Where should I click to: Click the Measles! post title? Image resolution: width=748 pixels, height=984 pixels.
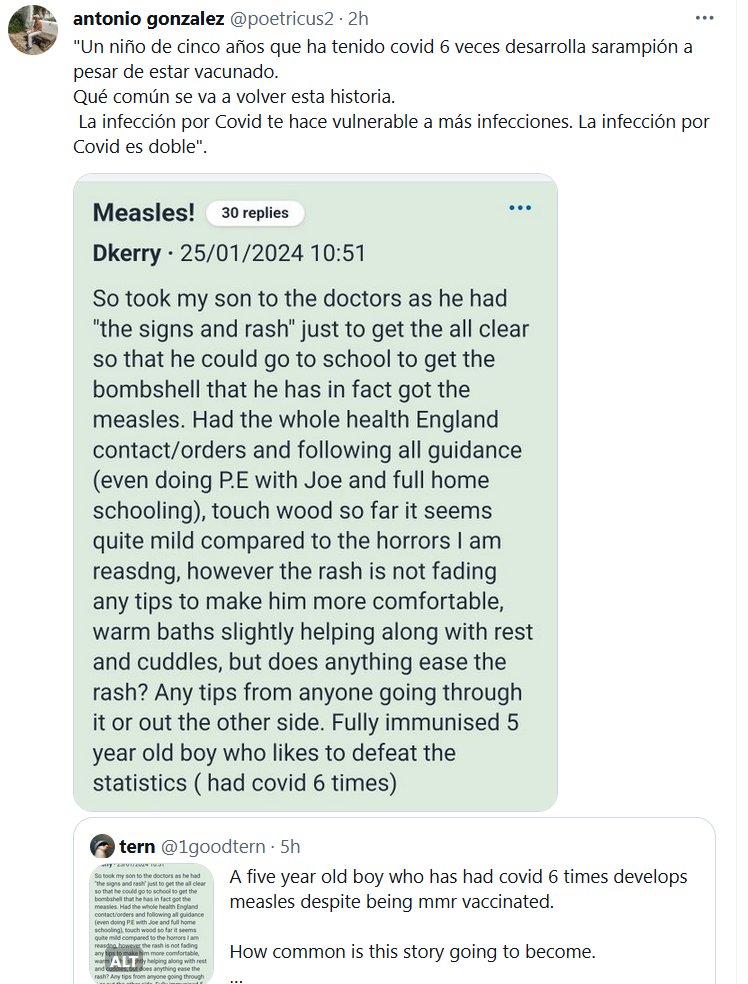[143, 212]
